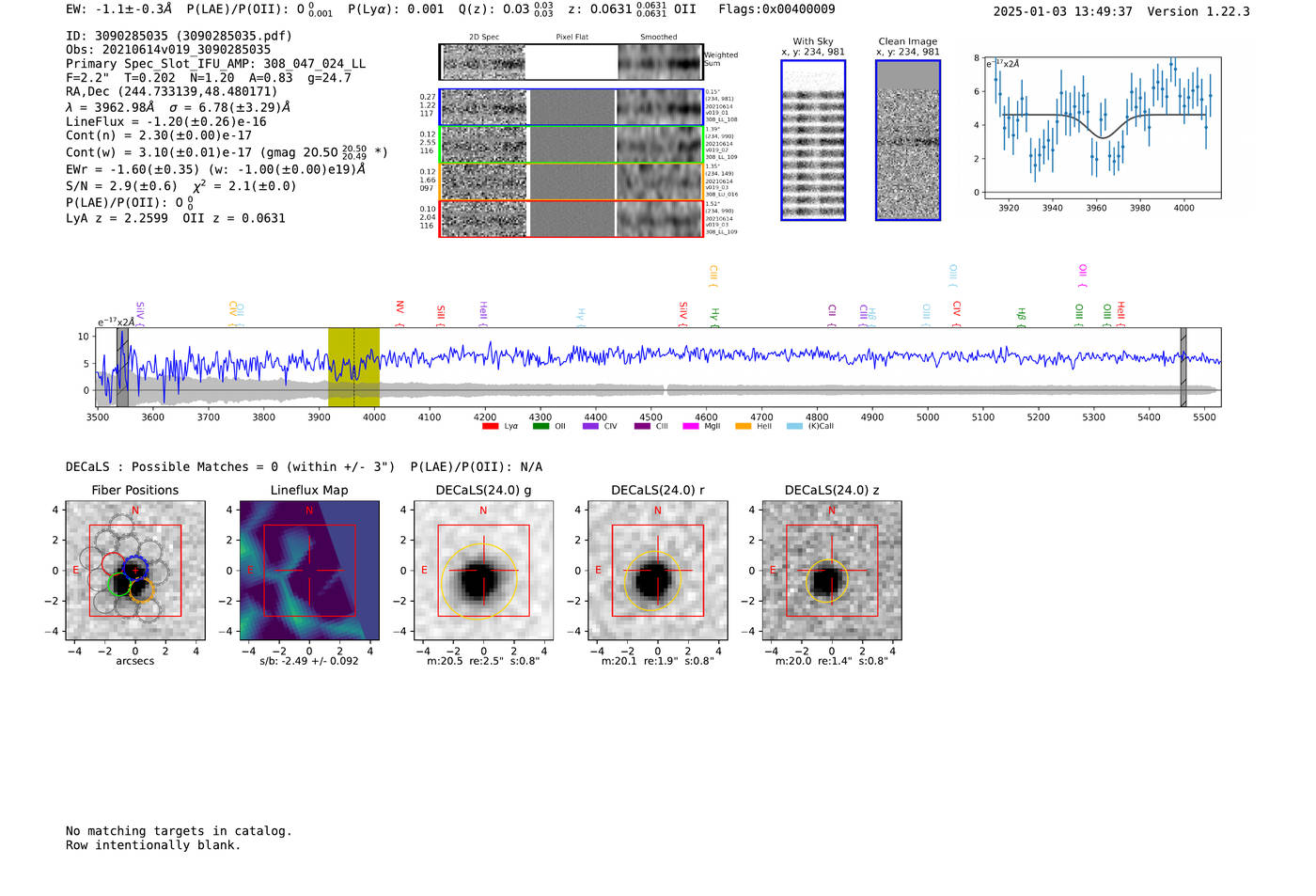This screenshot has width=1316, height=896.
Task: Click the Lineflux Map panel
Action: click(309, 571)
